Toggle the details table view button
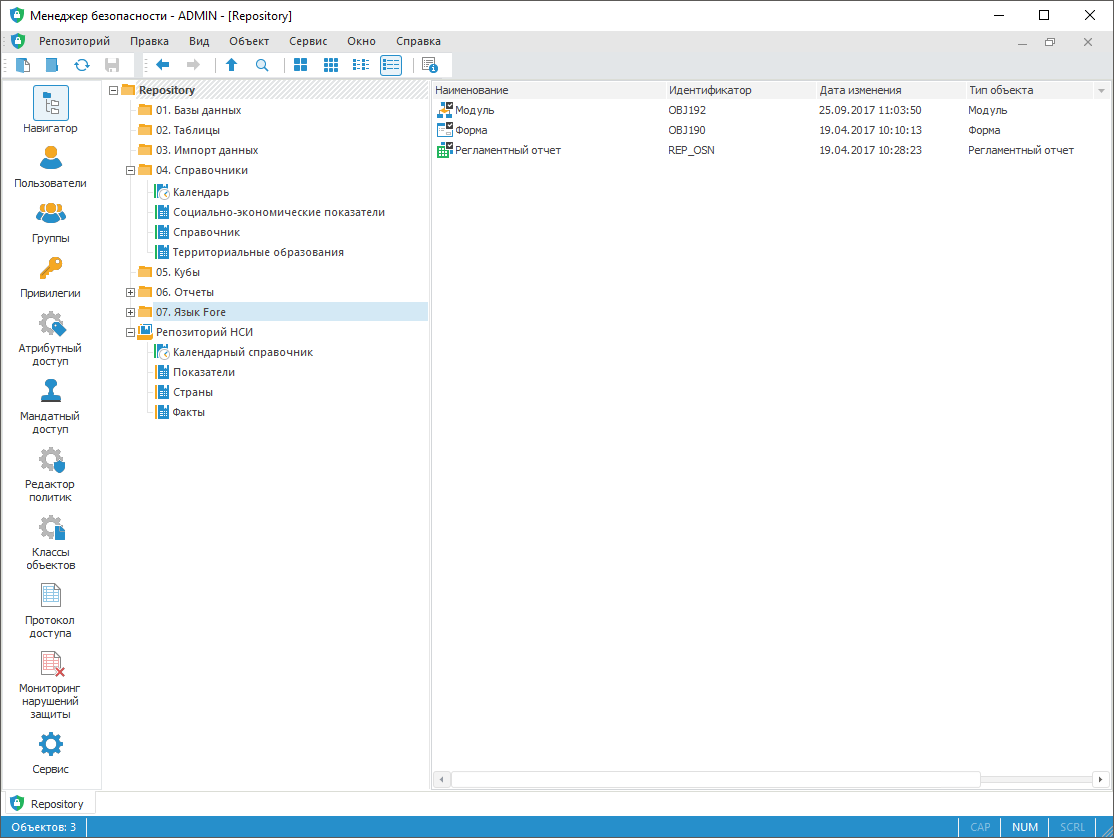Image resolution: width=1114 pixels, height=838 pixels. pos(390,65)
